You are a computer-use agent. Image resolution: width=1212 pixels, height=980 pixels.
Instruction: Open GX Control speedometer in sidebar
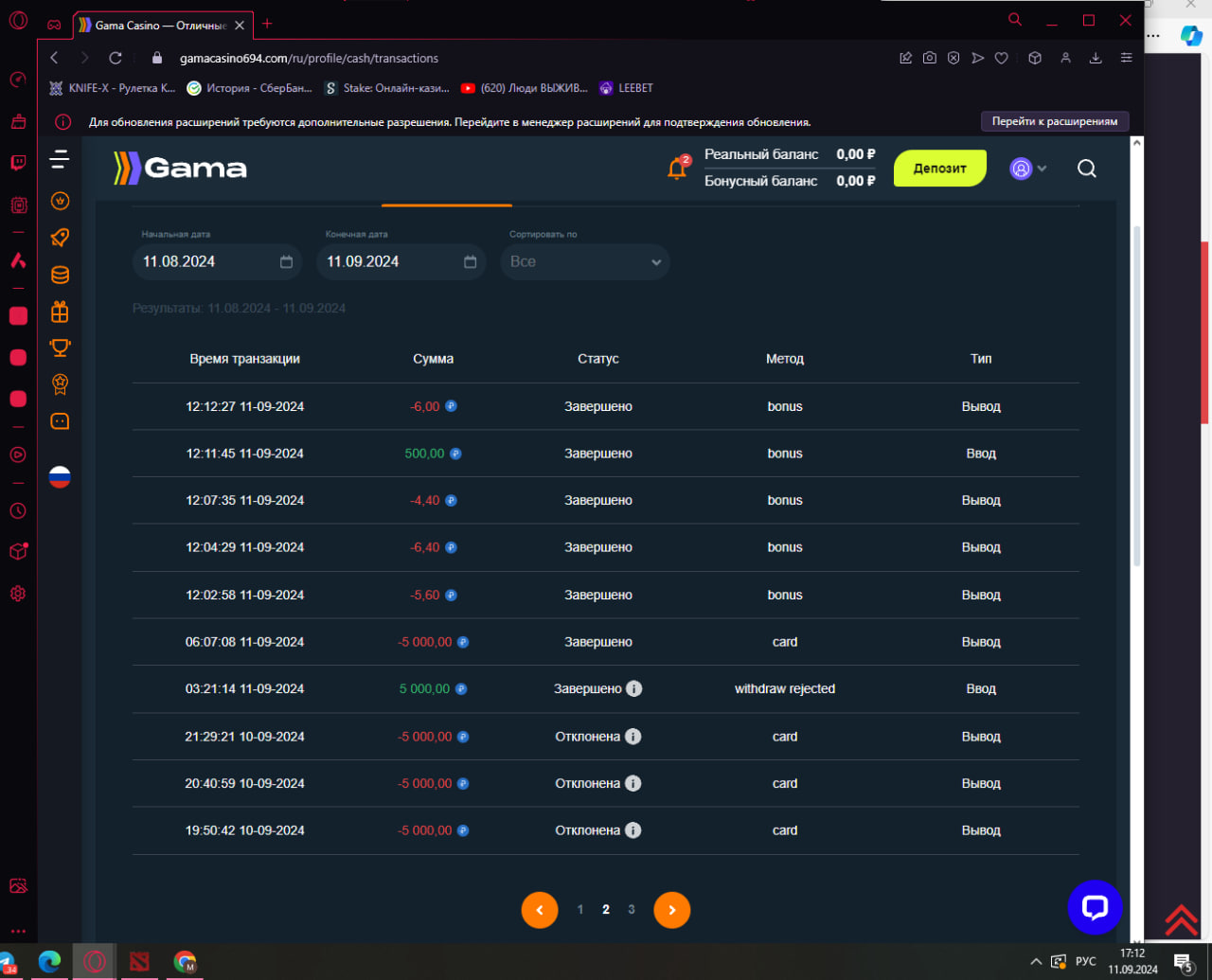point(18,80)
